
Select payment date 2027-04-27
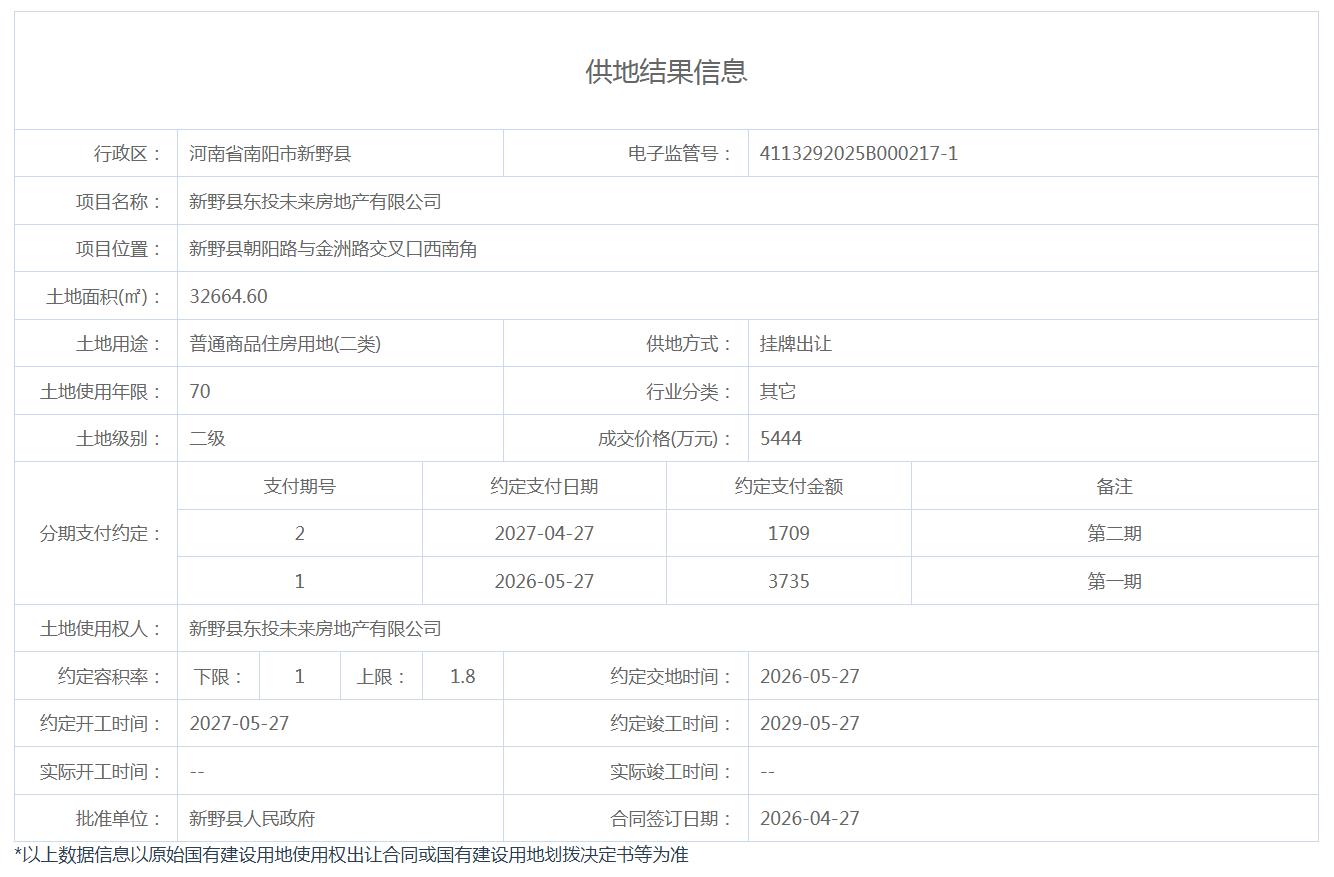click(x=544, y=534)
